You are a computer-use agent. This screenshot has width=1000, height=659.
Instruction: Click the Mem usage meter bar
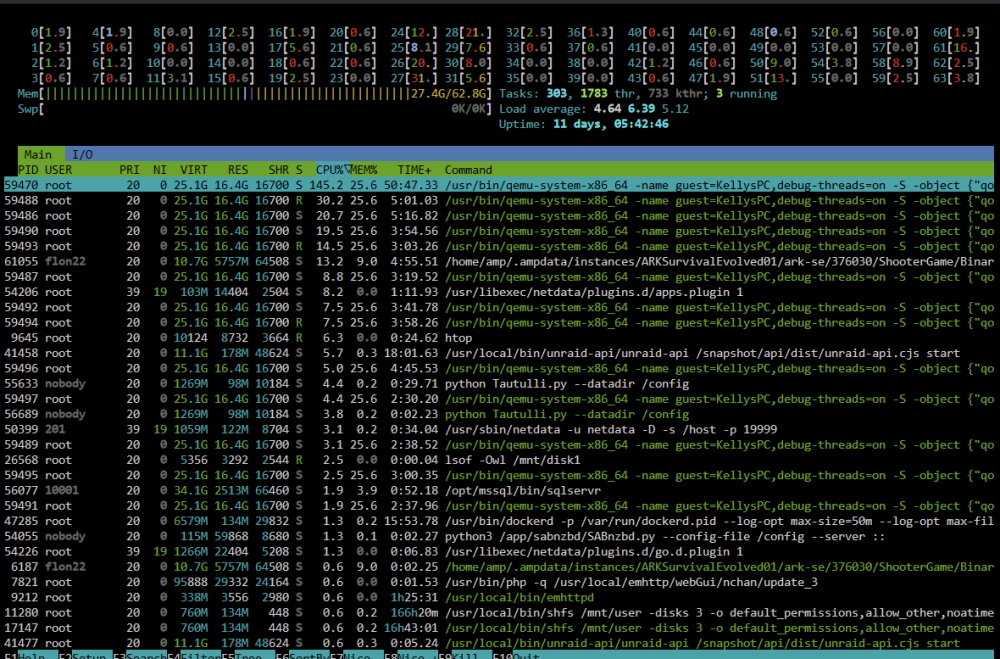[x=255, y=94]
